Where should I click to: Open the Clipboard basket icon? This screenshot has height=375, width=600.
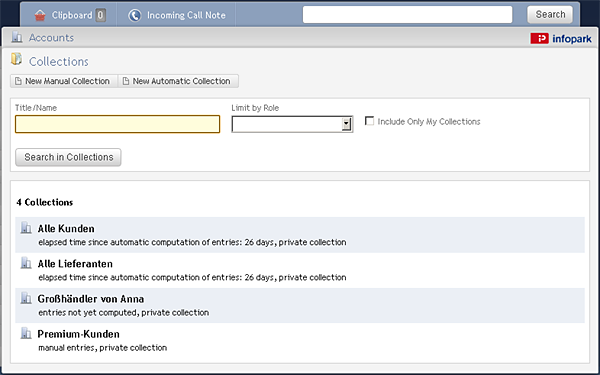[x=40, y=15]
